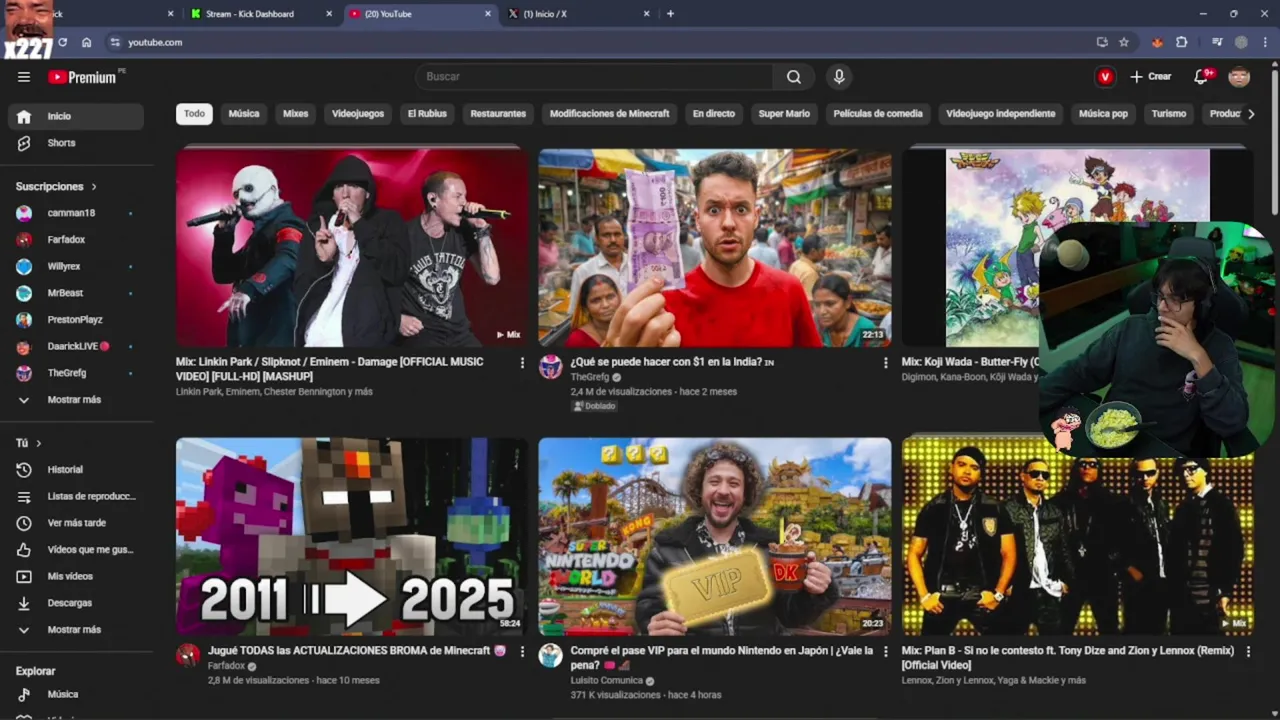Open options for Plan B mix
The image size is (1280, 720).
pyautogui.click(x=1248, y=651)
